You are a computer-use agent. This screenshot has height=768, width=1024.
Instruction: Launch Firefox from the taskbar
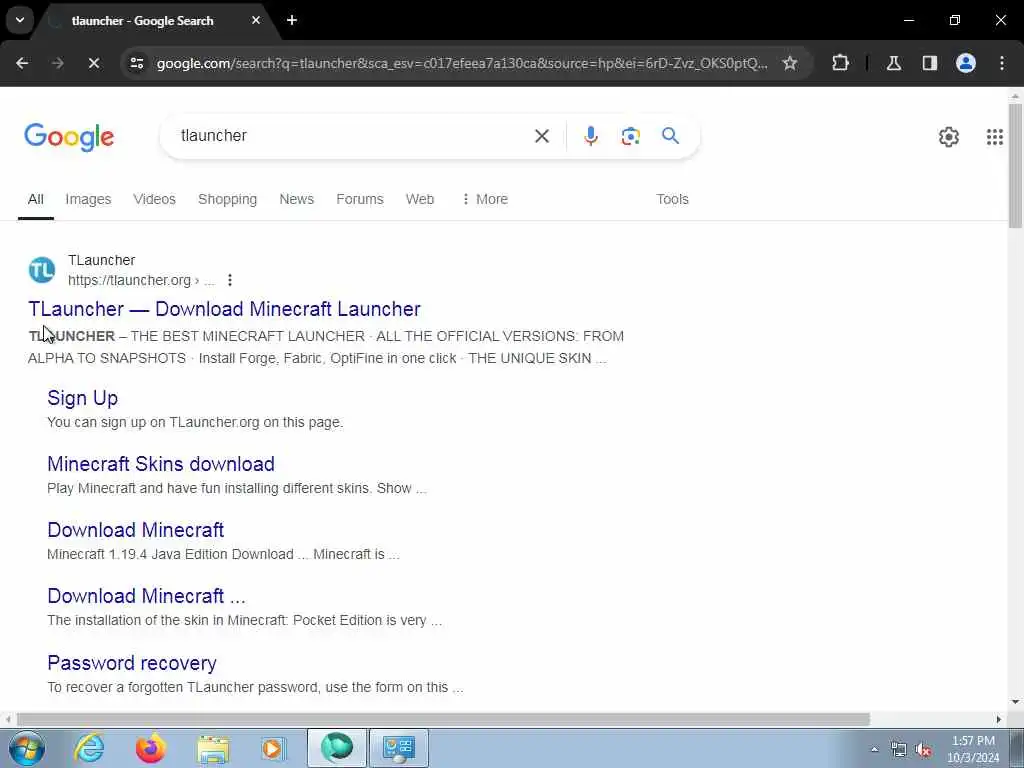click(x=150, y=748)
